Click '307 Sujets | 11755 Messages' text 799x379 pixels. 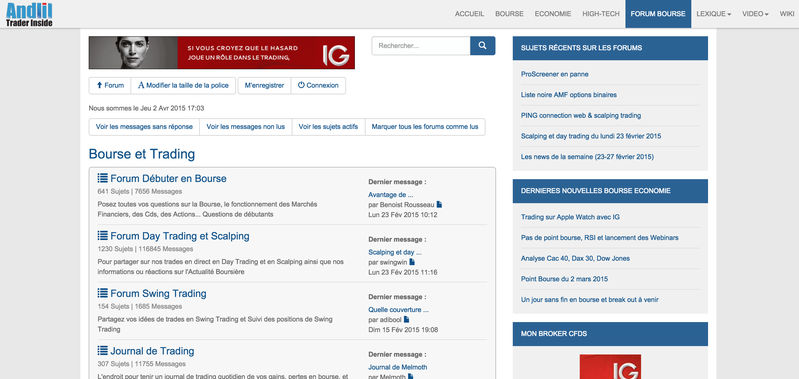141,365
